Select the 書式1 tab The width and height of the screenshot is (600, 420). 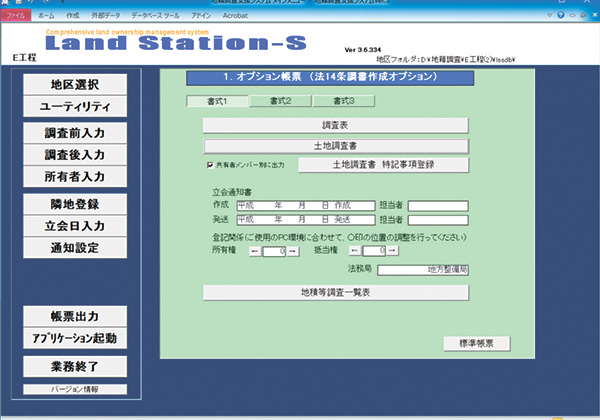pyautogui.click(x=216, y=100)
